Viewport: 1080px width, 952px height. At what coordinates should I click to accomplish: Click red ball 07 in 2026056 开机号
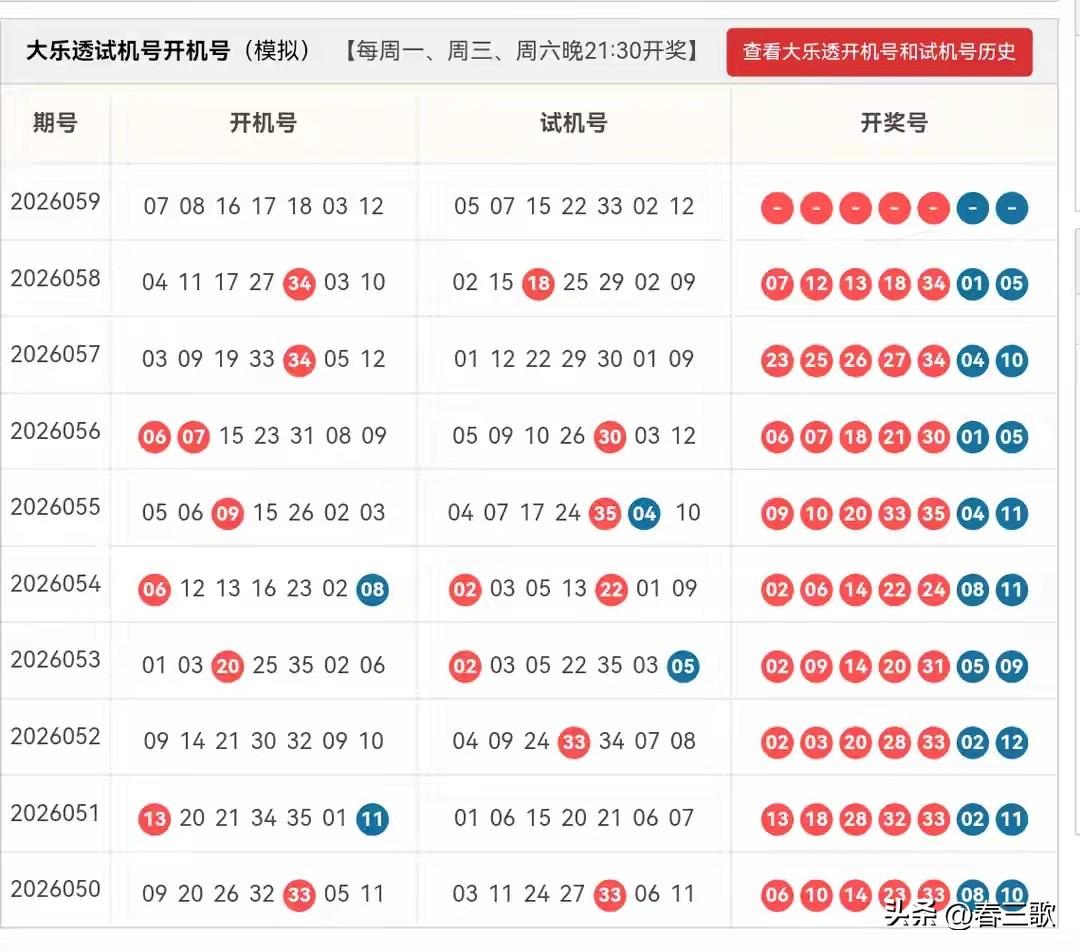(194, 437)
